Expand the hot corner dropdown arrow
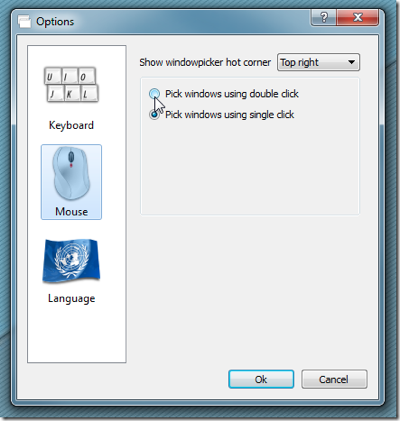The width and height of the screenshot is (400, 421). pos(351,62)
